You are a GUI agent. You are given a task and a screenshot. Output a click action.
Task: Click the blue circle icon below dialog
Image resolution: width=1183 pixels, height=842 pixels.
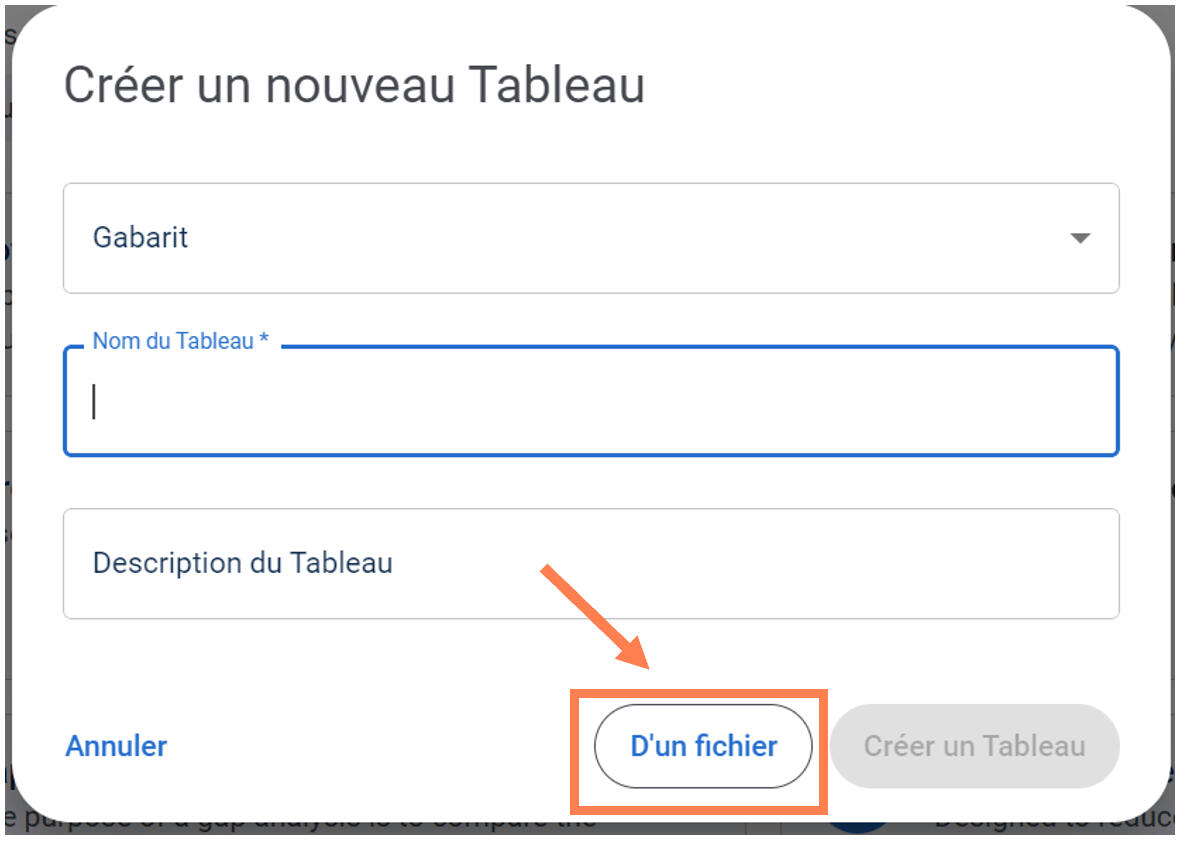[858, 827]
